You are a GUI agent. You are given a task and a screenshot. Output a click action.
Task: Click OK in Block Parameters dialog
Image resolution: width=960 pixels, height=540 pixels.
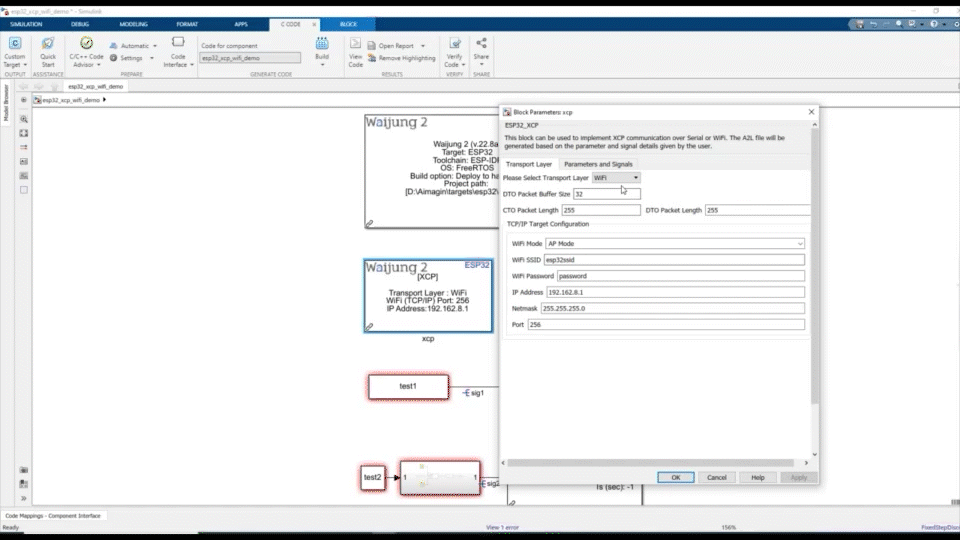click(675, 478)
